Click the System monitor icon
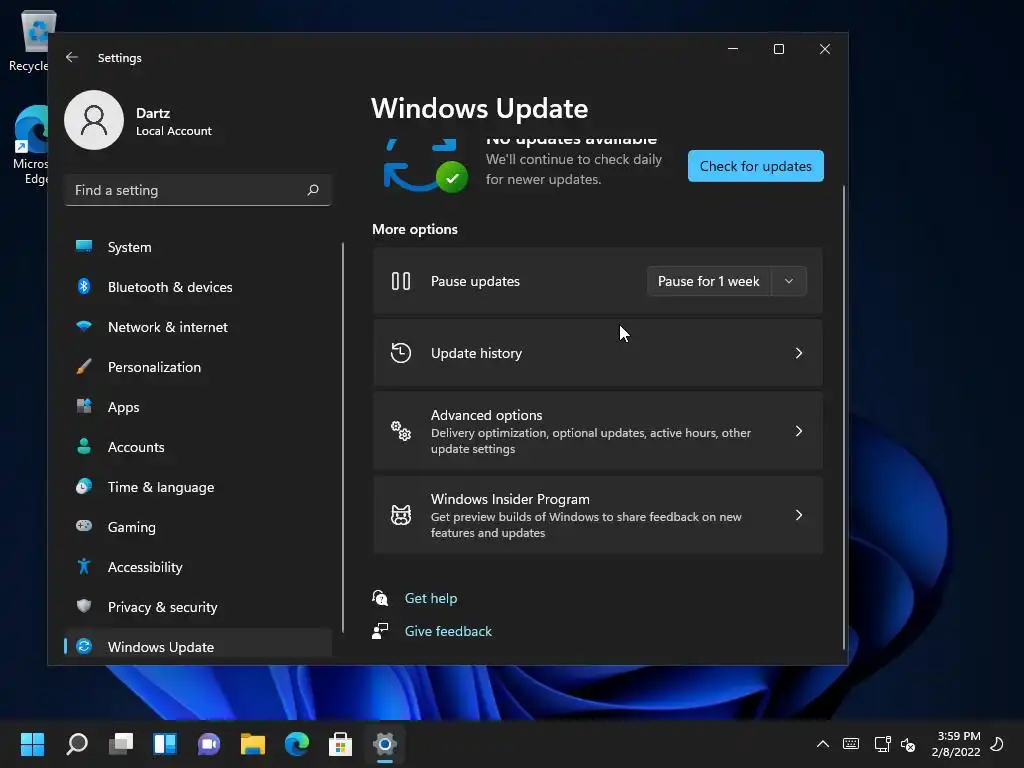This screenshot has height=768, width=1024. click(x=84, y=246)
